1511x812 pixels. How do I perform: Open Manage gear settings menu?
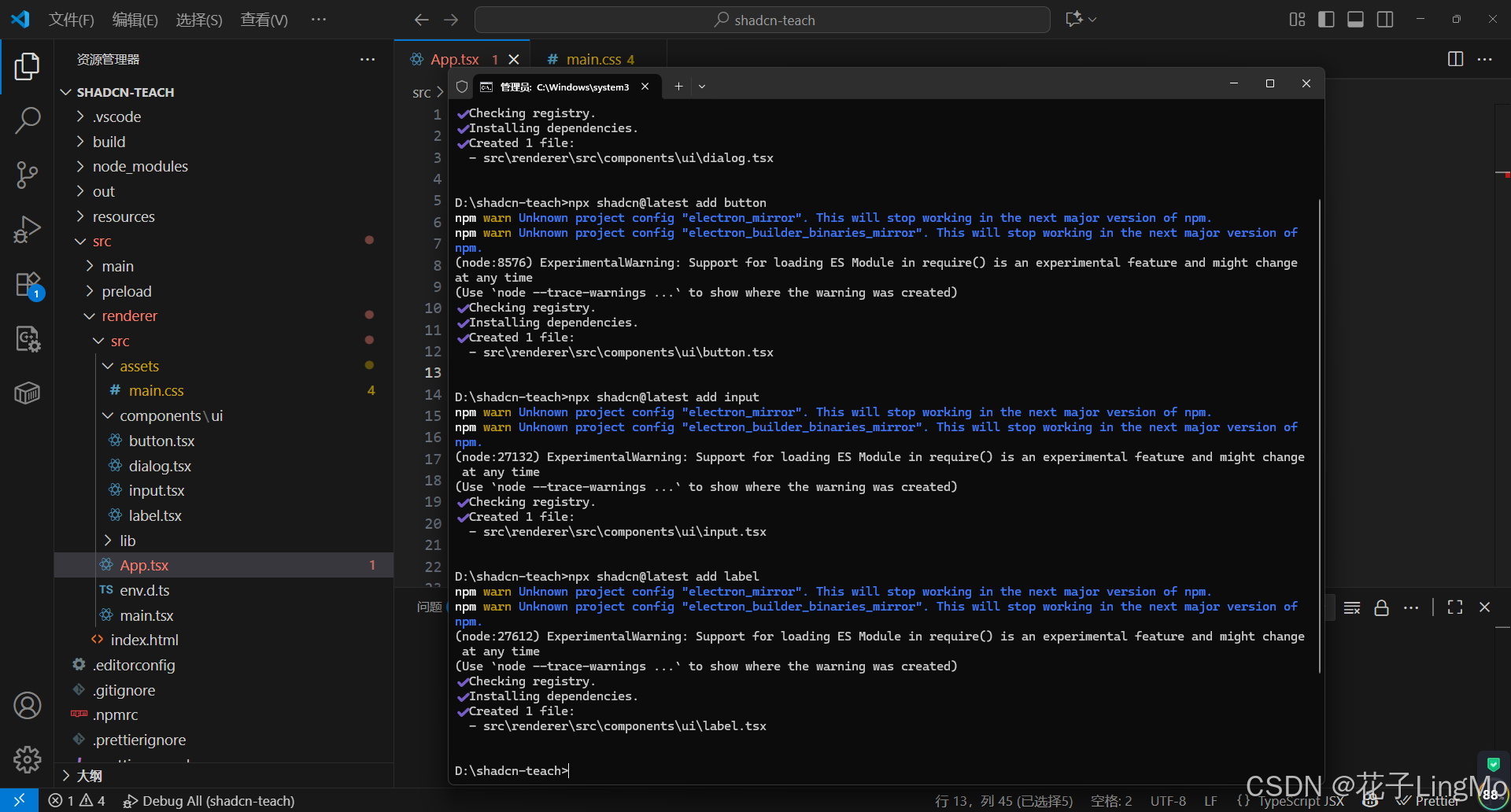click(27, 759)
